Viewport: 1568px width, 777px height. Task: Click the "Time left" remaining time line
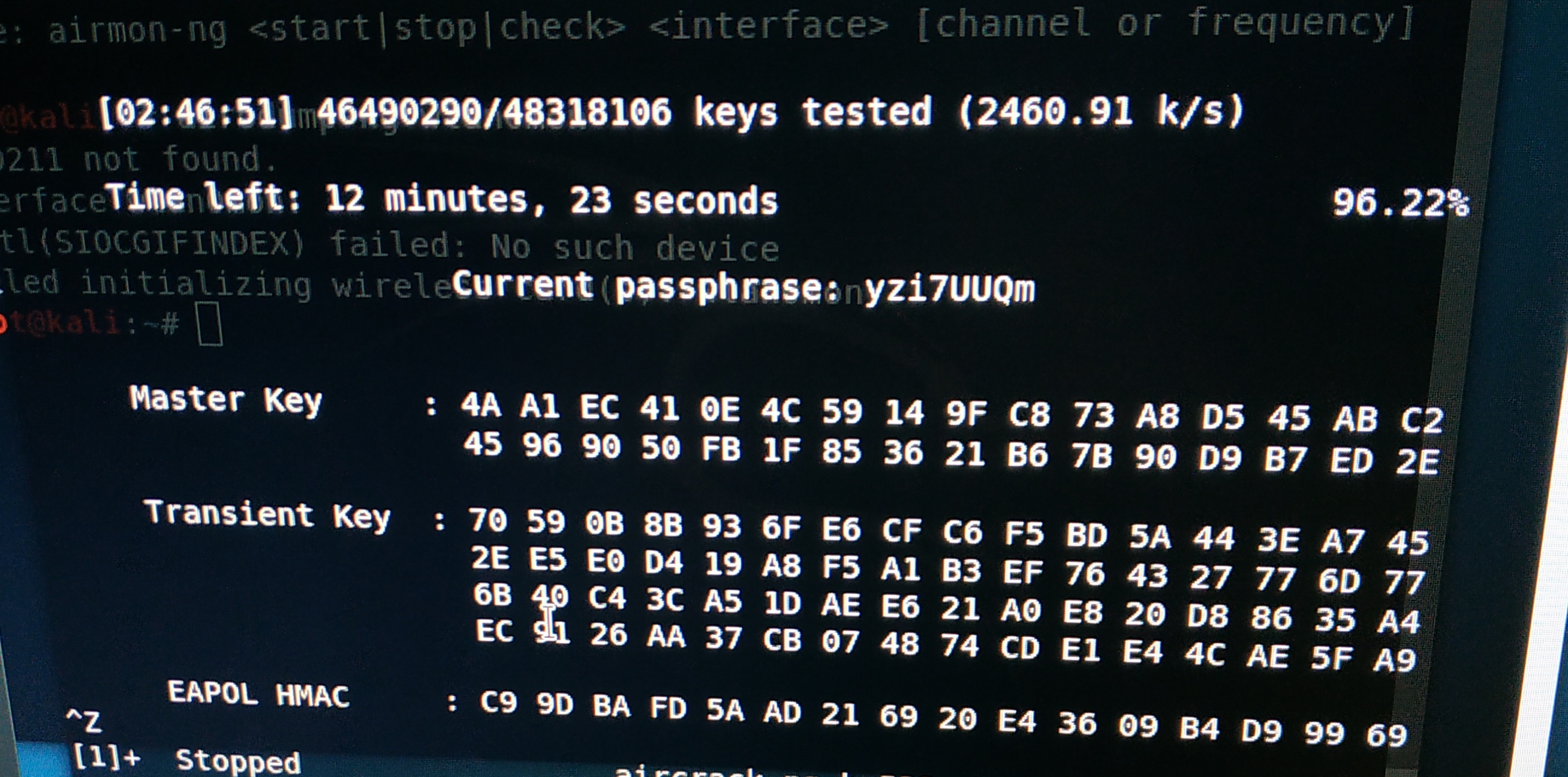click(441, 199)
